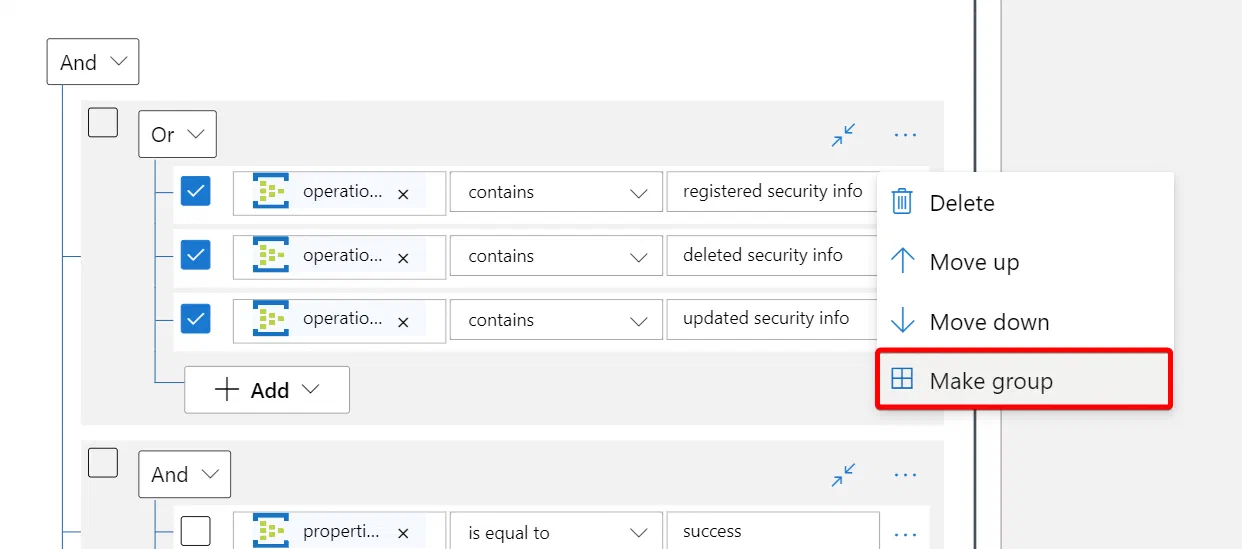Screen dimensions: 1242x549
Task: Open lower group And operator dropdown
Action: 184,474
